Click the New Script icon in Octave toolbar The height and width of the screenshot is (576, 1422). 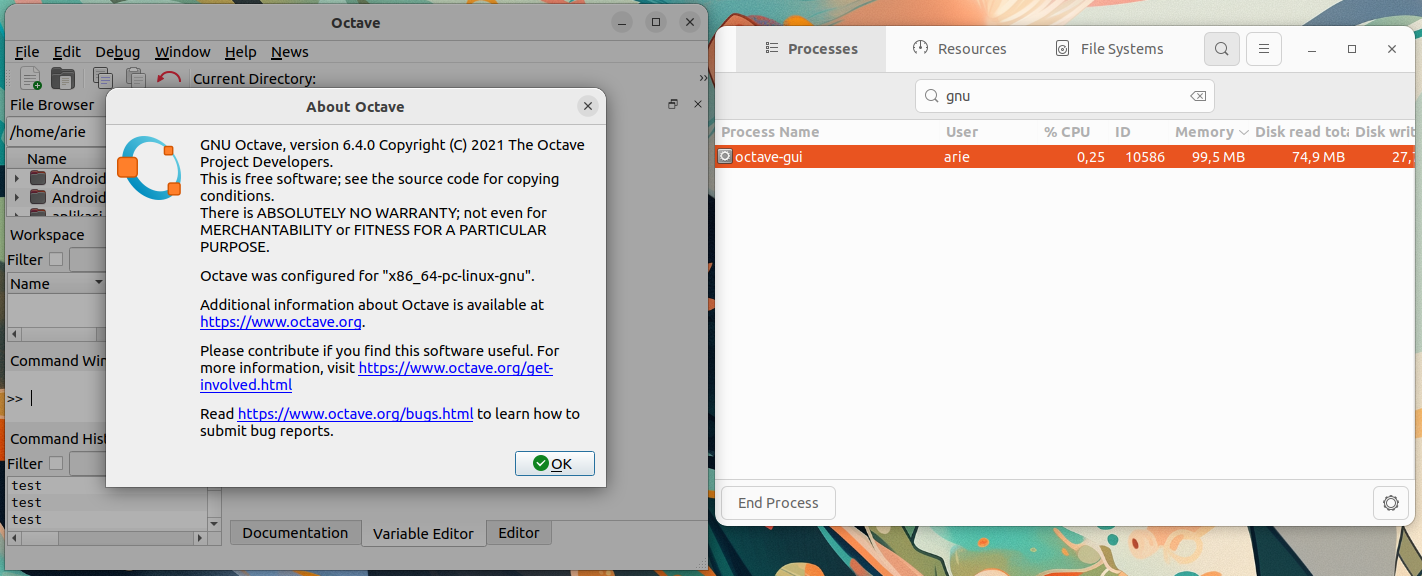click(x=31, y=78)
